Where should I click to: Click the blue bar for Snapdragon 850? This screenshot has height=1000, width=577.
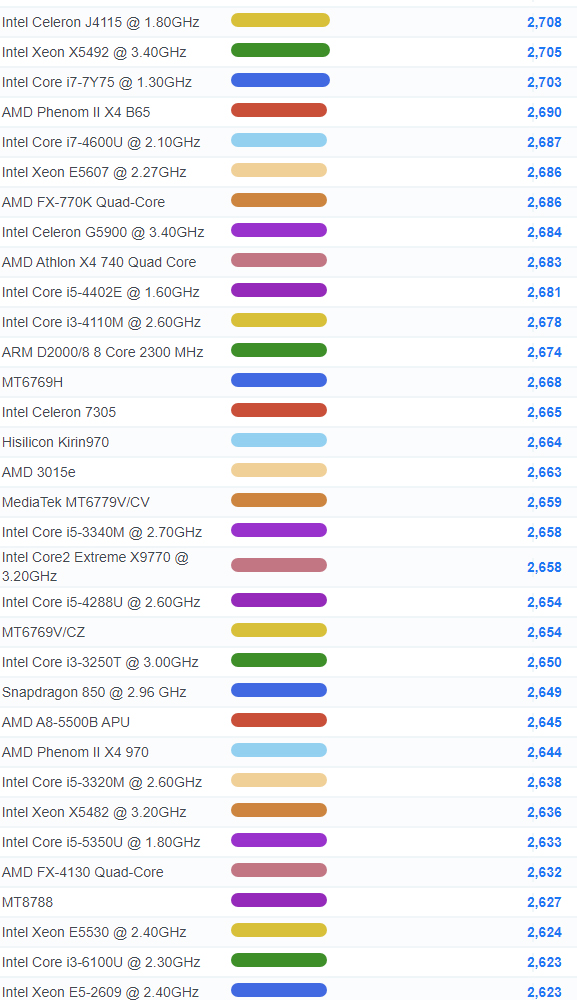tap(279, 690)
